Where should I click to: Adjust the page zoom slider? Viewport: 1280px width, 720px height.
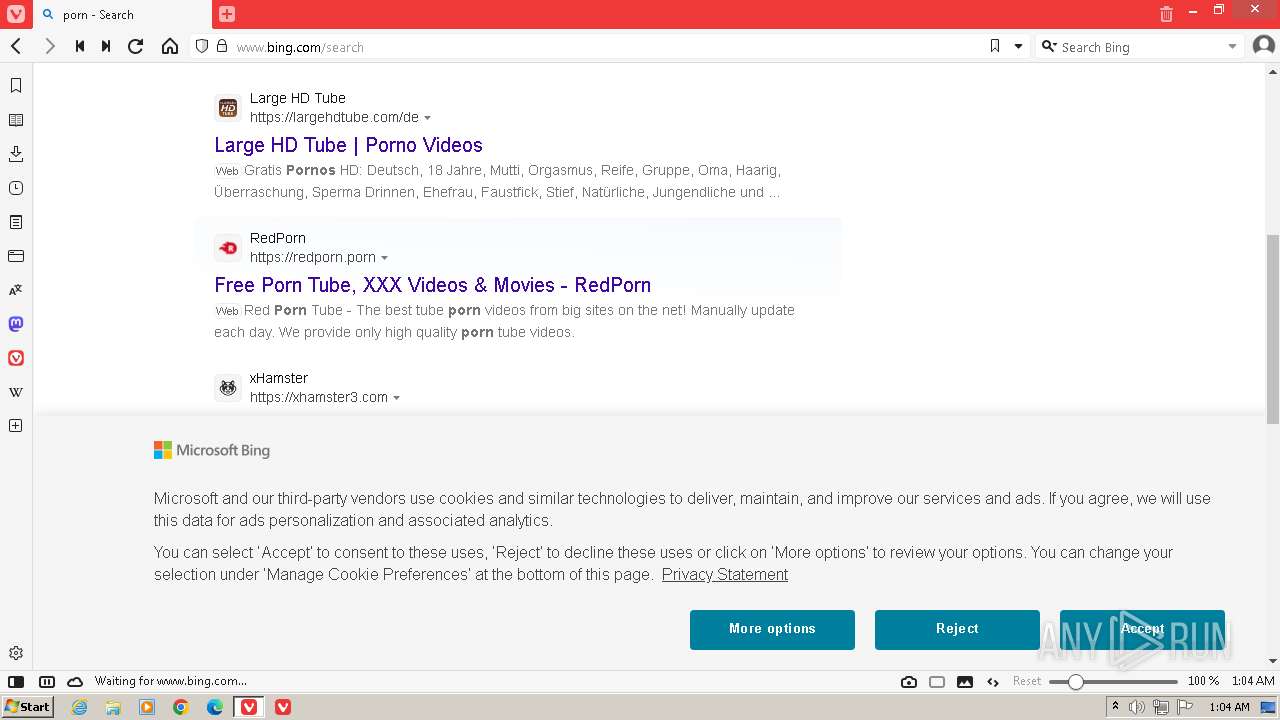(x=1113, y=682)
